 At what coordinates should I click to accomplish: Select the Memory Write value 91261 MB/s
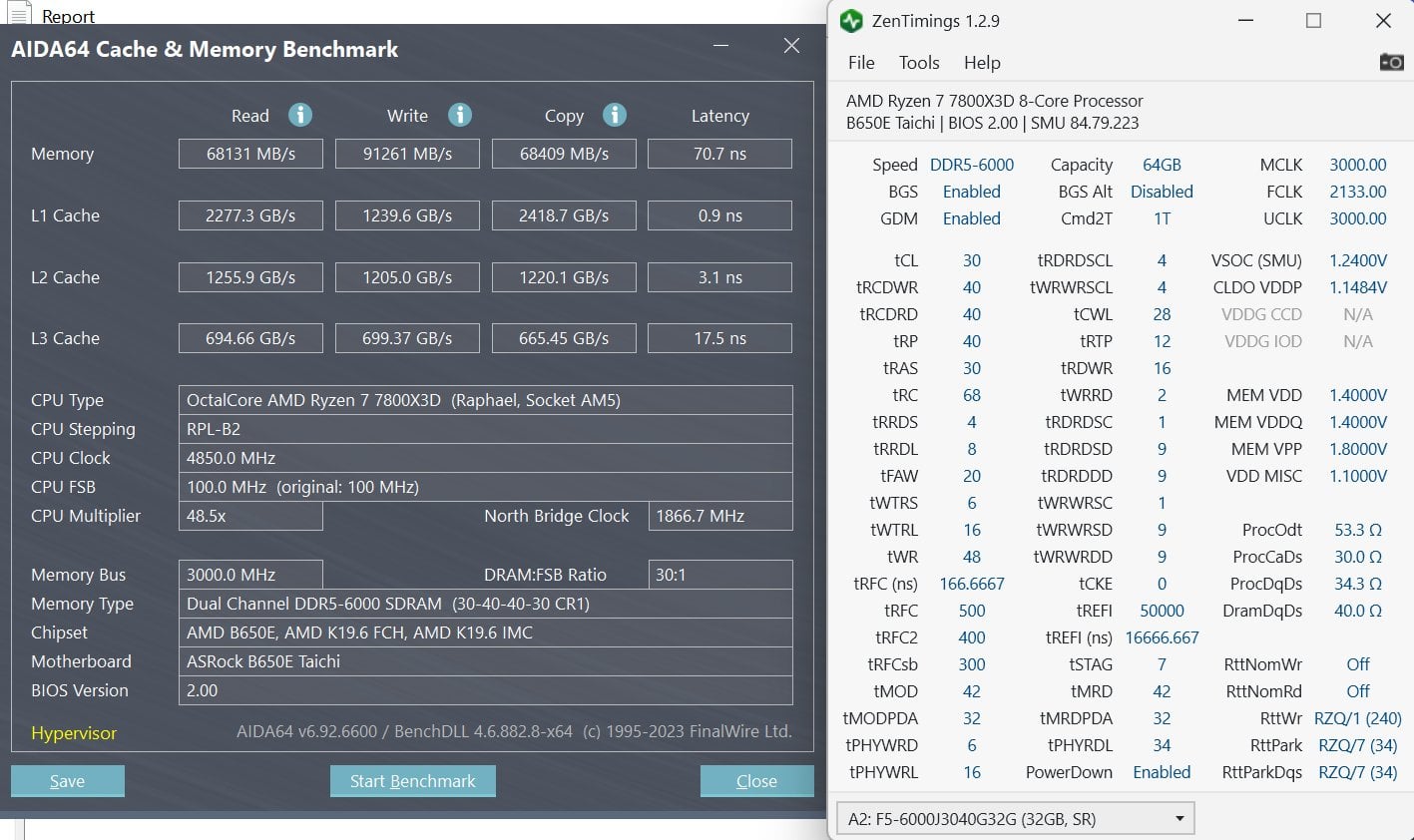coord(407,154)
